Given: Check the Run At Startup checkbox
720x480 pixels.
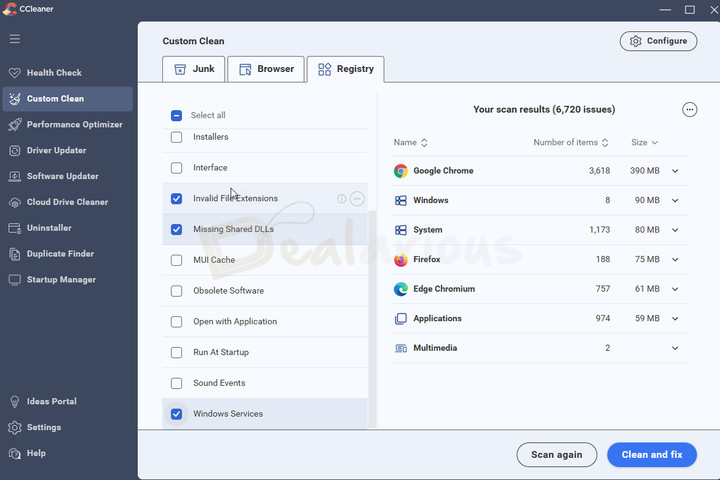Looking at the screenshot, I should click(176, 352).
